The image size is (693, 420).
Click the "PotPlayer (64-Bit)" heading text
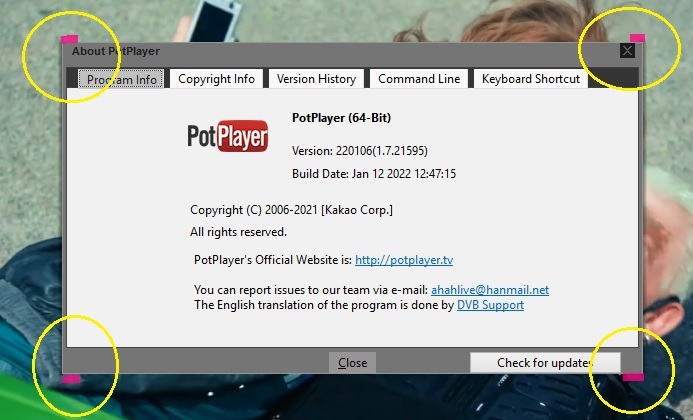tap(341, 118)
